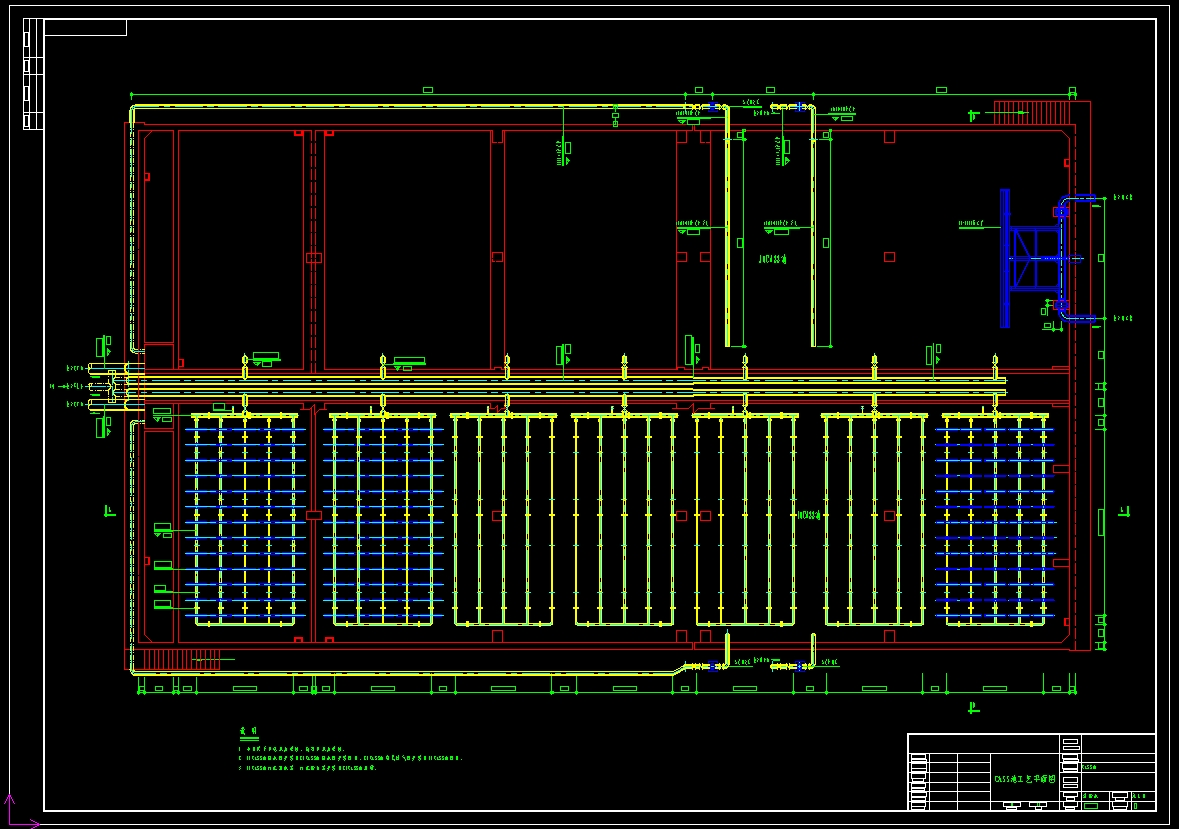Select the blue decanter mechanism on the right
Image resolution: width=1179 pixels, height=829 pixels.
[1034, 258]
